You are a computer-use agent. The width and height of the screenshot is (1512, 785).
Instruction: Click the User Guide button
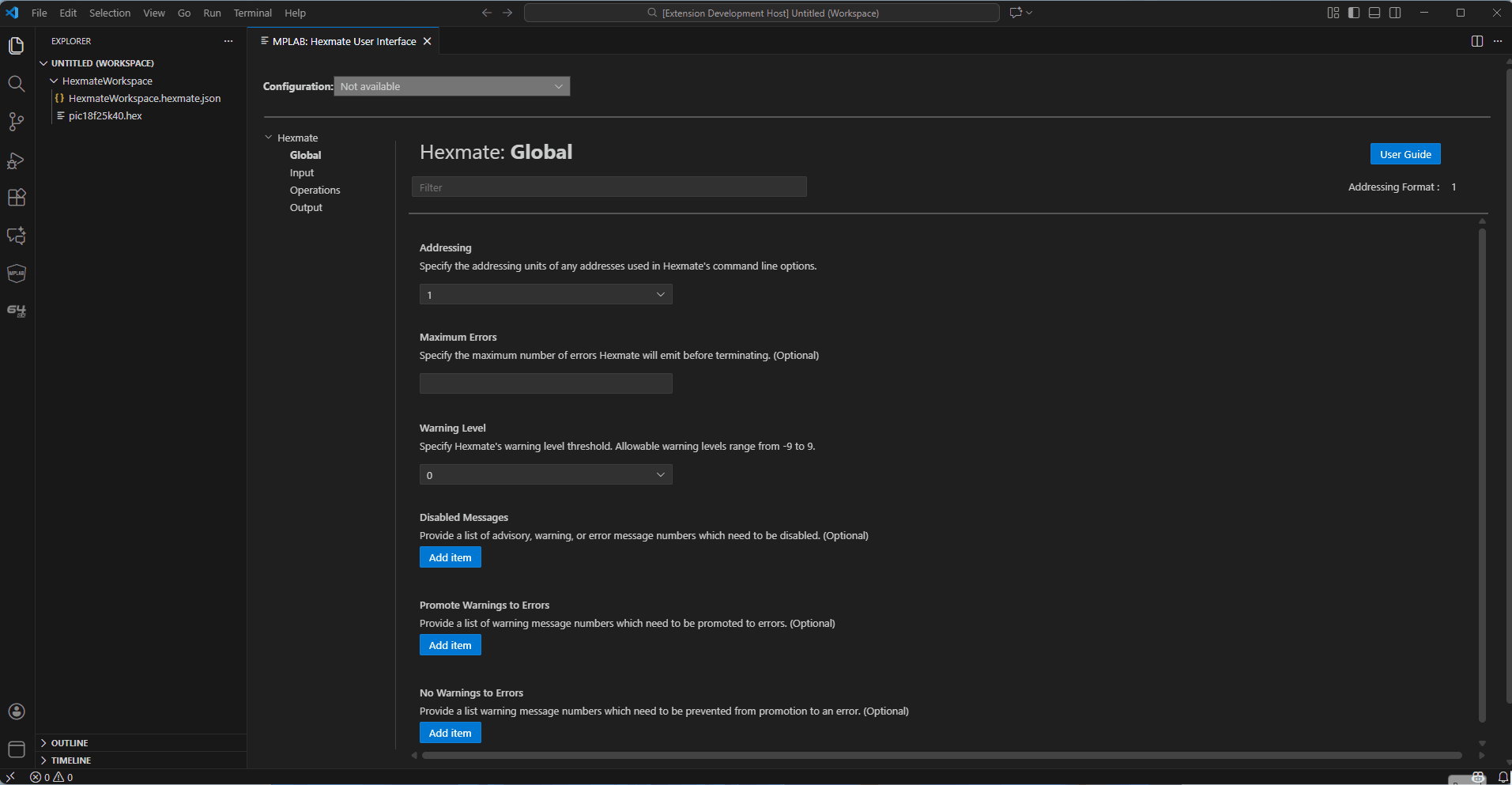pos(1405,153)
